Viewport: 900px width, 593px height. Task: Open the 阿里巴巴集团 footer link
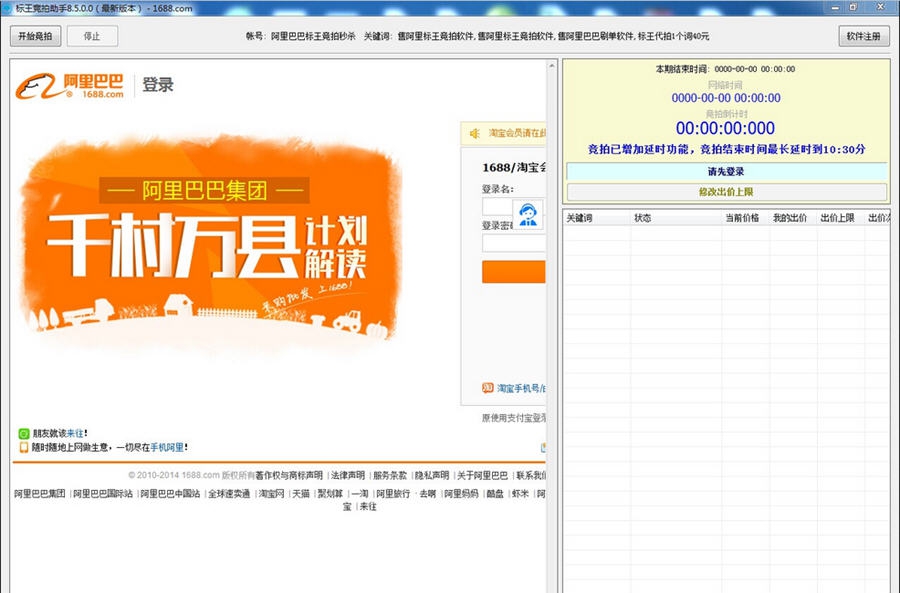(x=40, y=494)
